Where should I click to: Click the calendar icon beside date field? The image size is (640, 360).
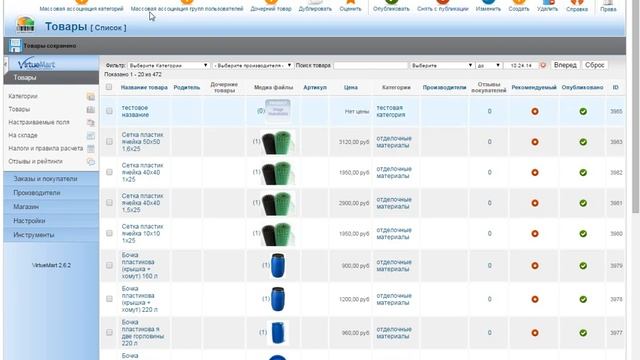point(543,65)
